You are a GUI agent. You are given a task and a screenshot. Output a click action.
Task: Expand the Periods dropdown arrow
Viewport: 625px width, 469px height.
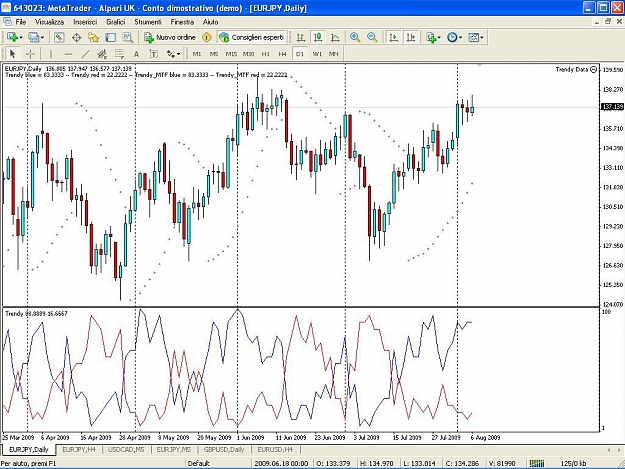[x=460, y=37]
